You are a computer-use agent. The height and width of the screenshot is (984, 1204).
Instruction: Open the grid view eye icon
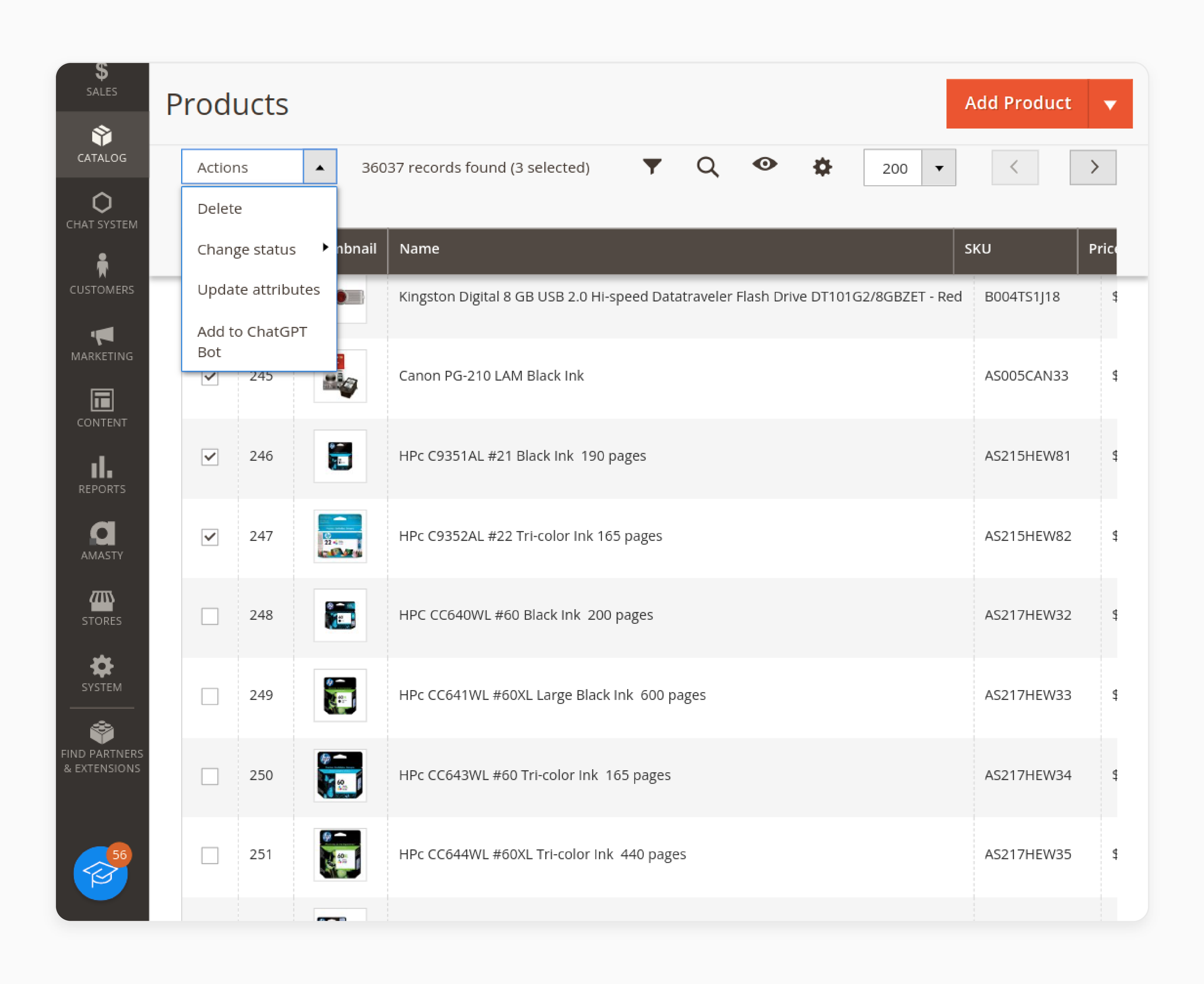(x=765, y=164)
